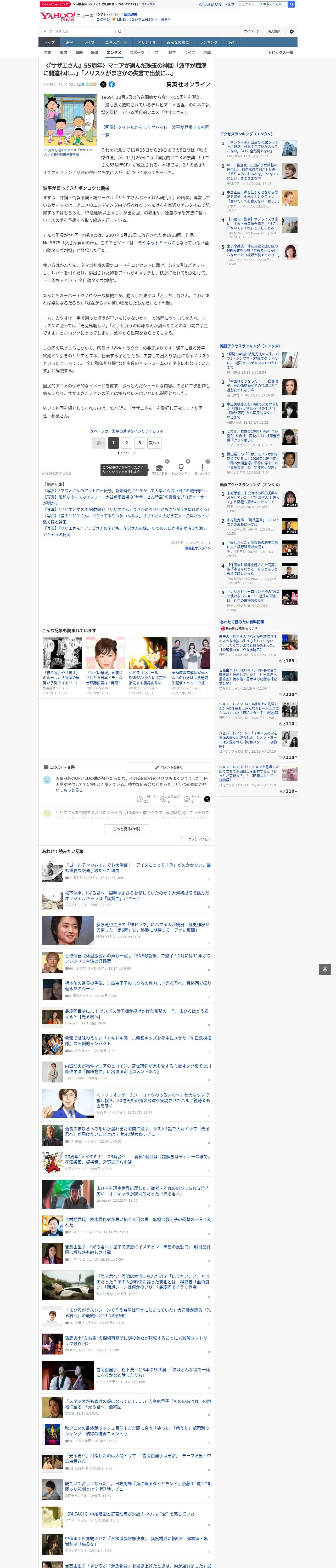Share article on Facebook via the header icon
The height and width of the screenshot is (1568, 336).
[x=111, y=85]
